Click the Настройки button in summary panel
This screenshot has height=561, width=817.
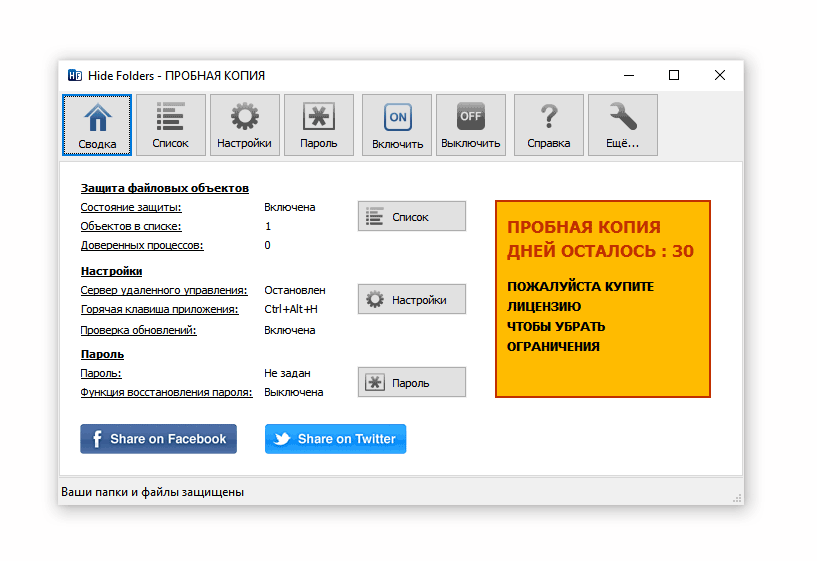point(411,299)
